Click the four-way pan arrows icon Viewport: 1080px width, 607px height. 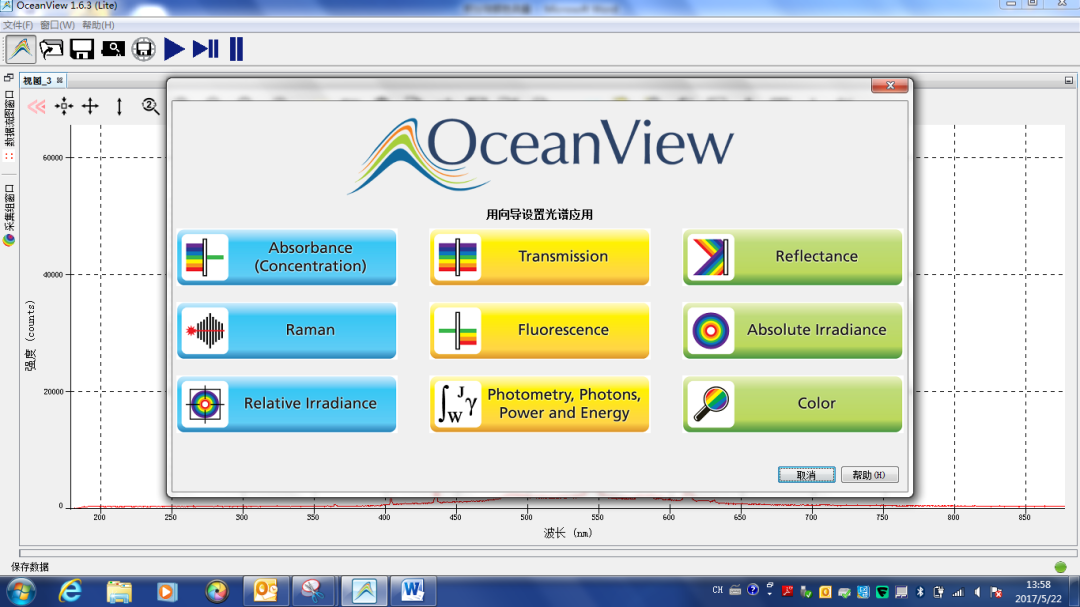(90, 106)
